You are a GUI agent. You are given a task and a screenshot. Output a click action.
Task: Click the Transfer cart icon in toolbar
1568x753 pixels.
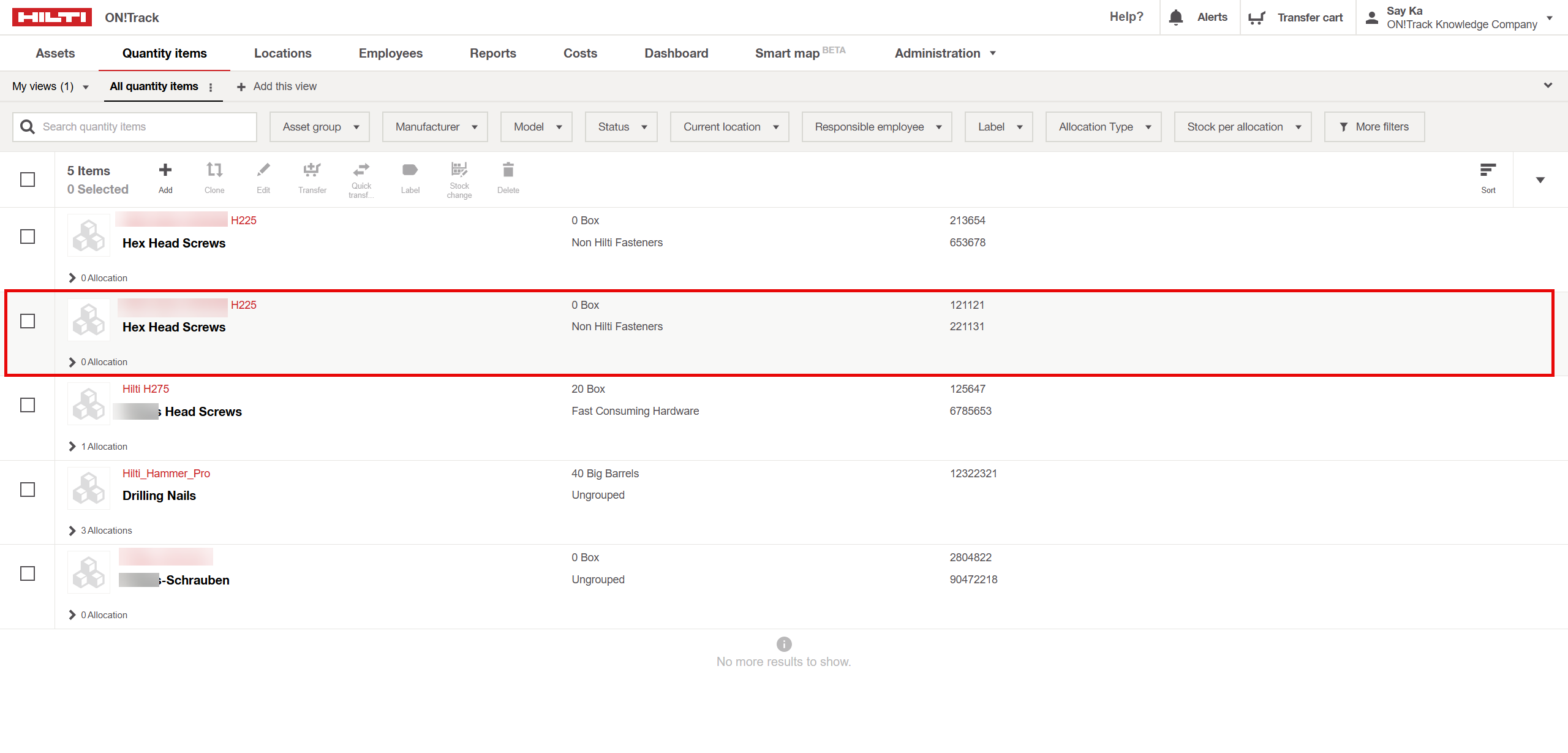coord(312,170)
